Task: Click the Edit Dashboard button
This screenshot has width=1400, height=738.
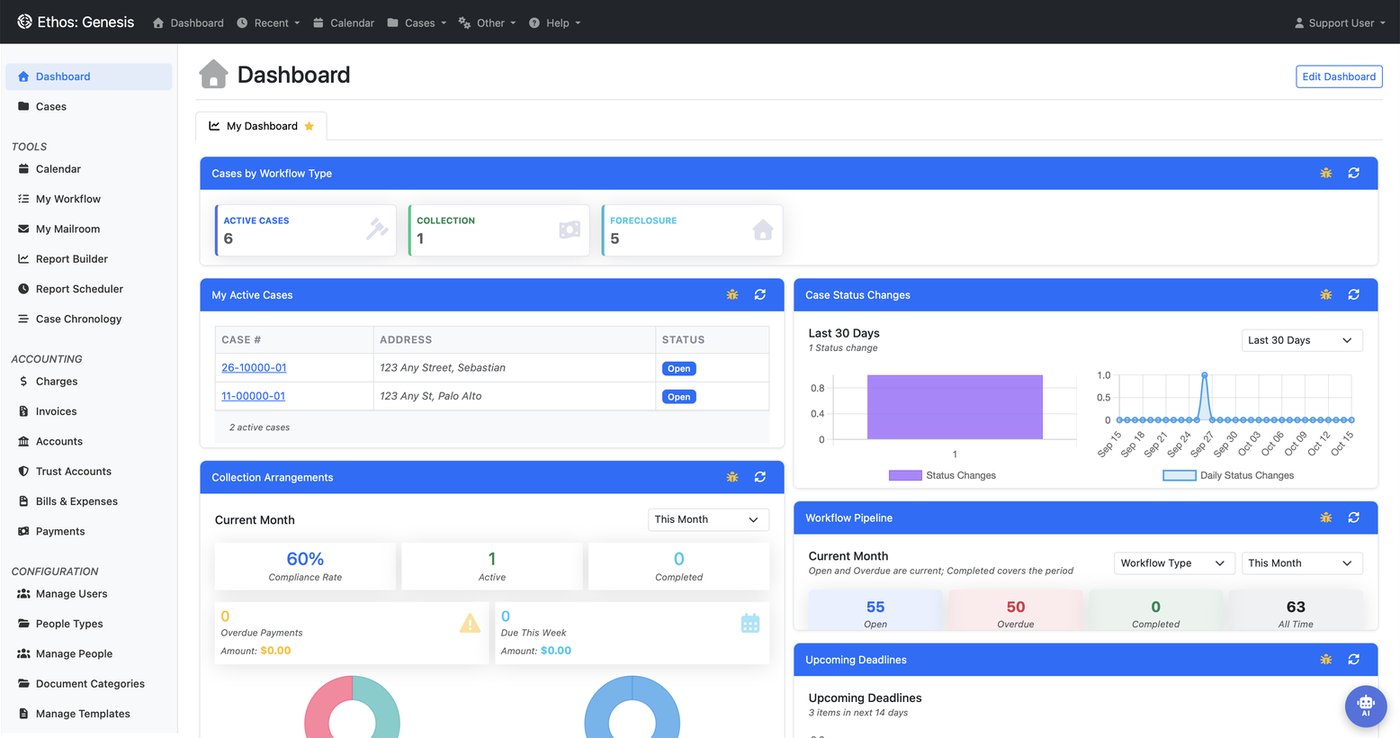Action: (x=1339, y=77)
